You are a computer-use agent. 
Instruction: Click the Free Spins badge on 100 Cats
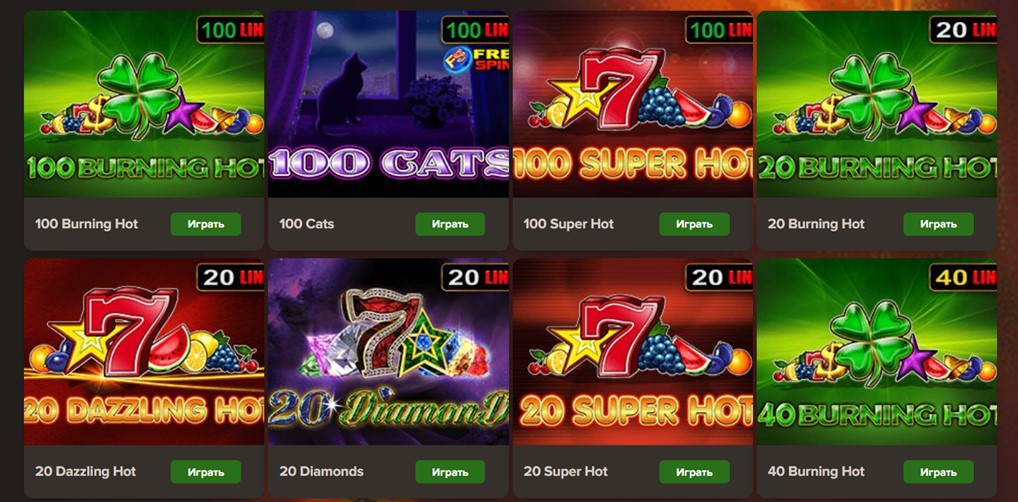click(476, 58)
